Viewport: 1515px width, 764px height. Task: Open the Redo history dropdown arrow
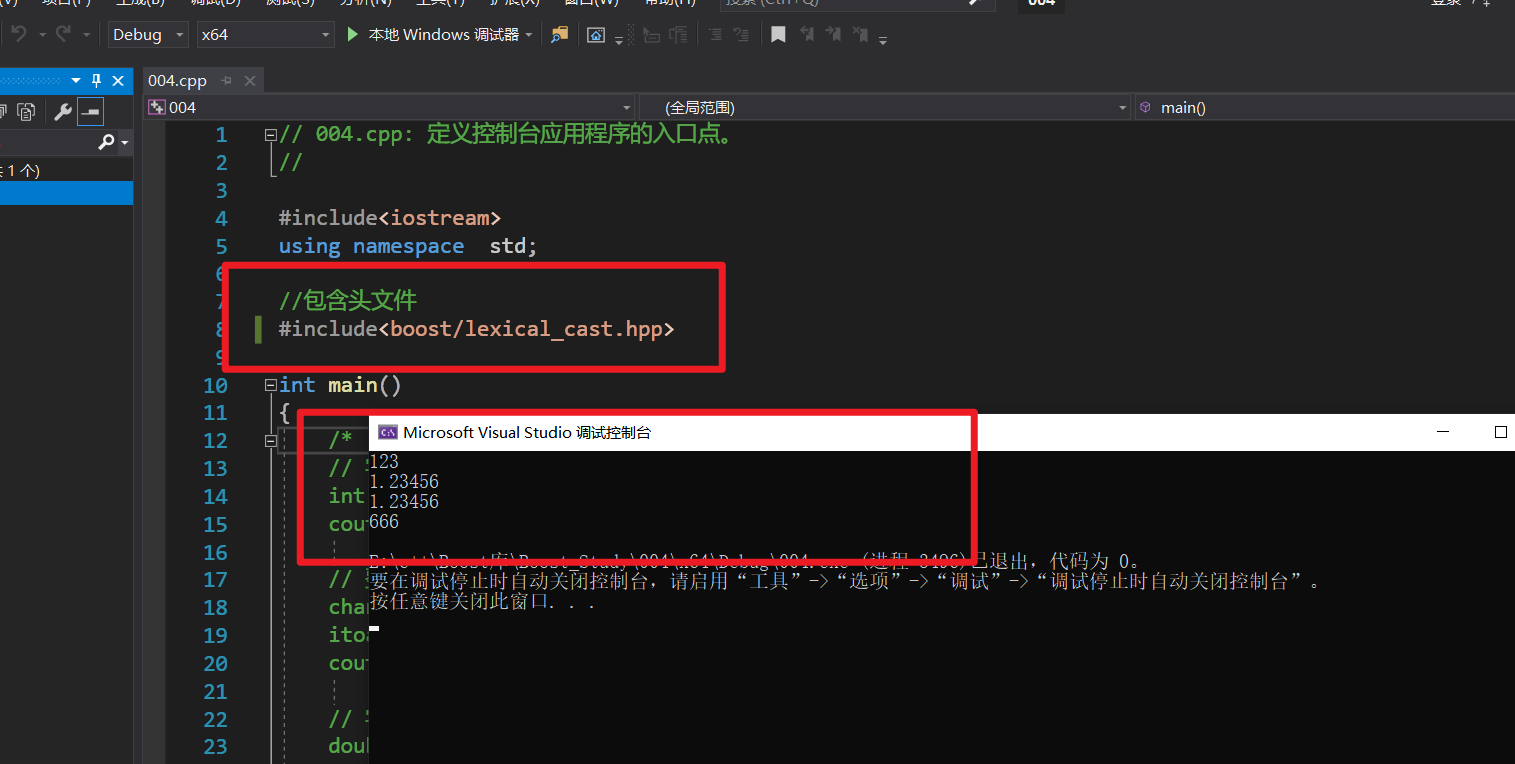click(87, 35)
